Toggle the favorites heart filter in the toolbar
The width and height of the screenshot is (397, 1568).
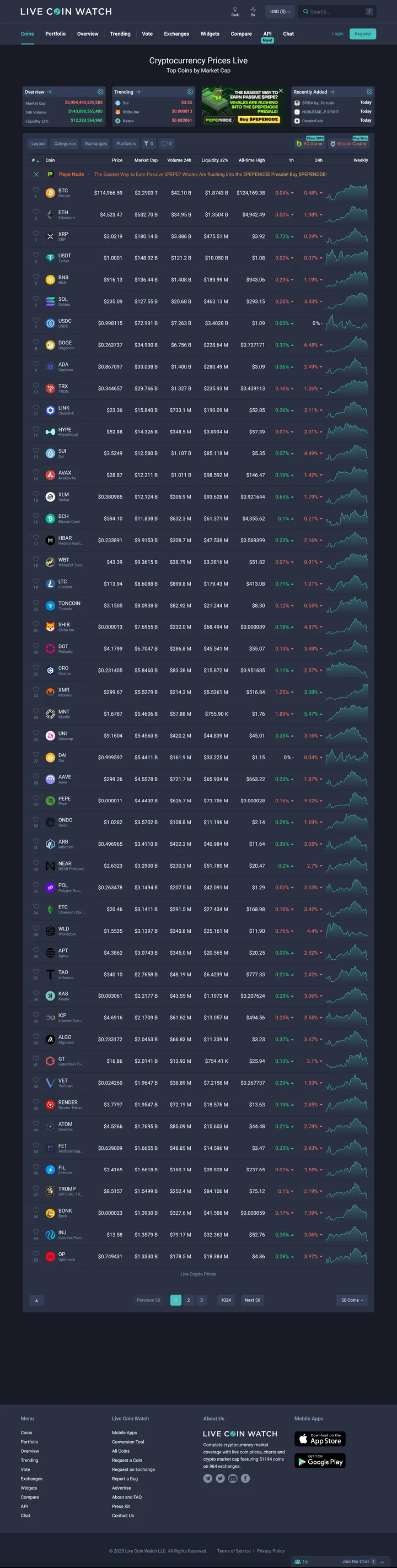coord(165,144)
